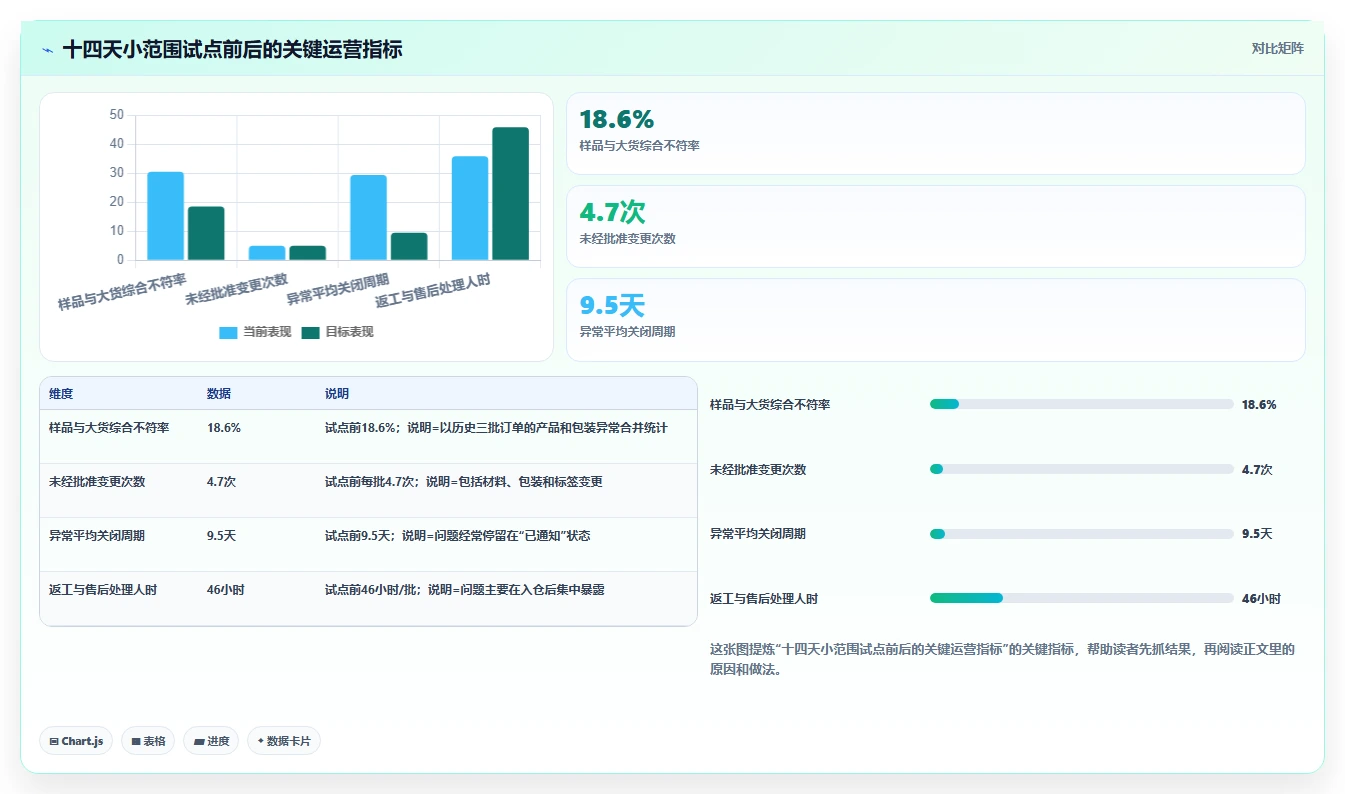Image resolution: width=1345 pixels, height=794 pixels.
Task: Click the description starting 试点前46小时/批
Action: coord(465,589)
